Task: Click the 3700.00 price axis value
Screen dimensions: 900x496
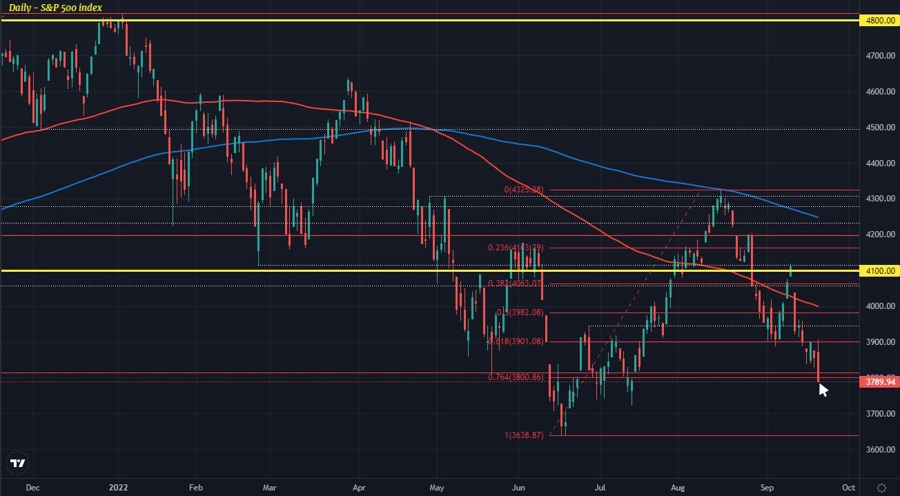Action: tap(882, 413)
